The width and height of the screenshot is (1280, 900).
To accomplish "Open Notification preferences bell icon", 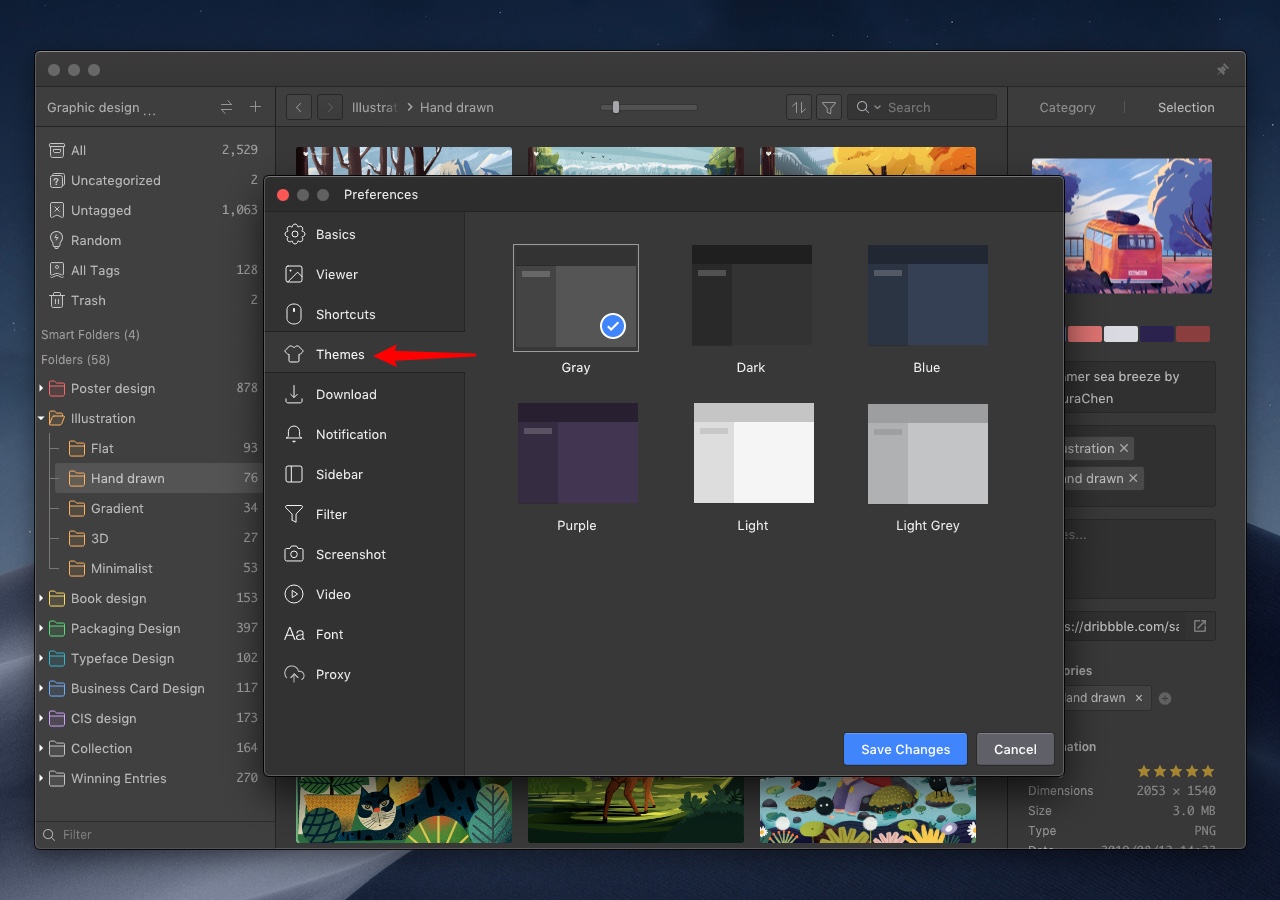I will click(294, 434).
